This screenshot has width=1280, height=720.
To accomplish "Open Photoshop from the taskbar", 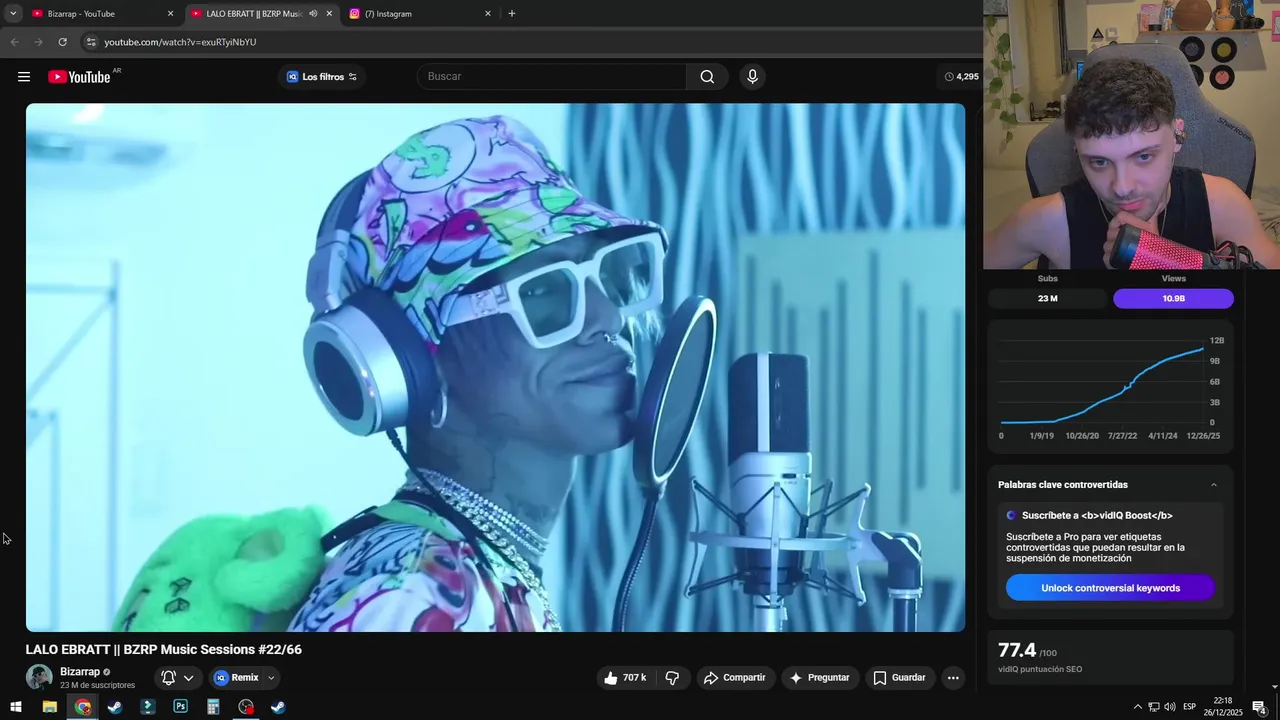I will pos(180,707).
